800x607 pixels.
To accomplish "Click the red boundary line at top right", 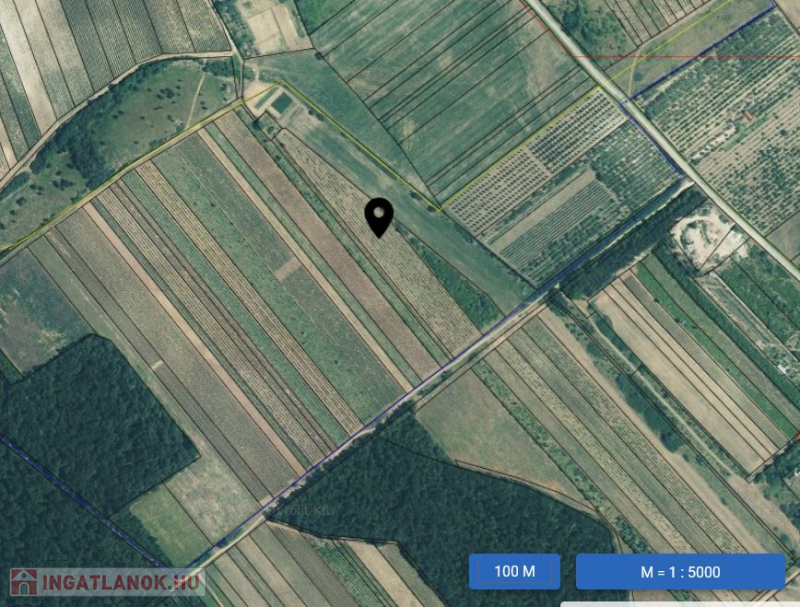I will [x=684, y=56].
